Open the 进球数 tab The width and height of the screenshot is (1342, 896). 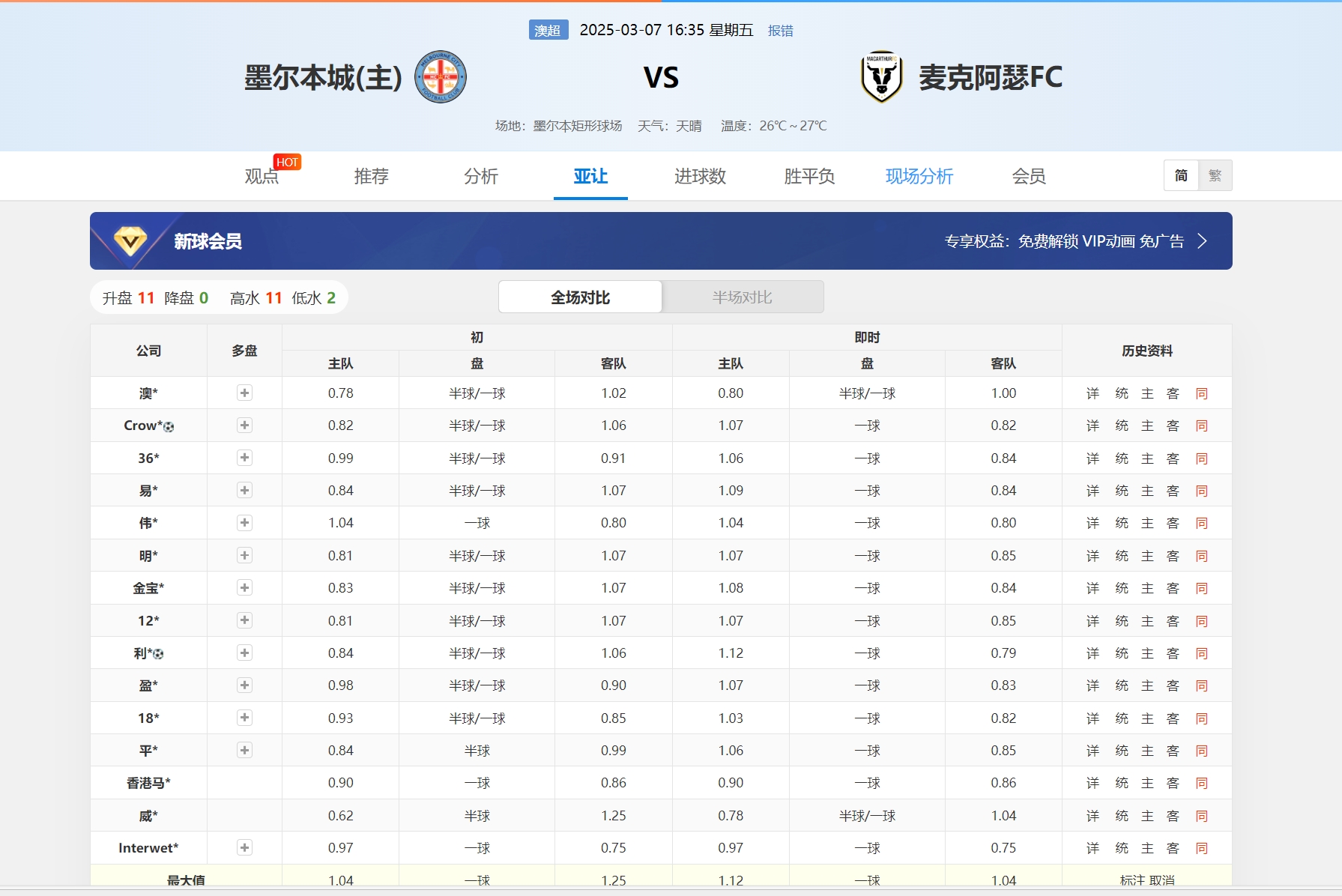pos(700,176)
